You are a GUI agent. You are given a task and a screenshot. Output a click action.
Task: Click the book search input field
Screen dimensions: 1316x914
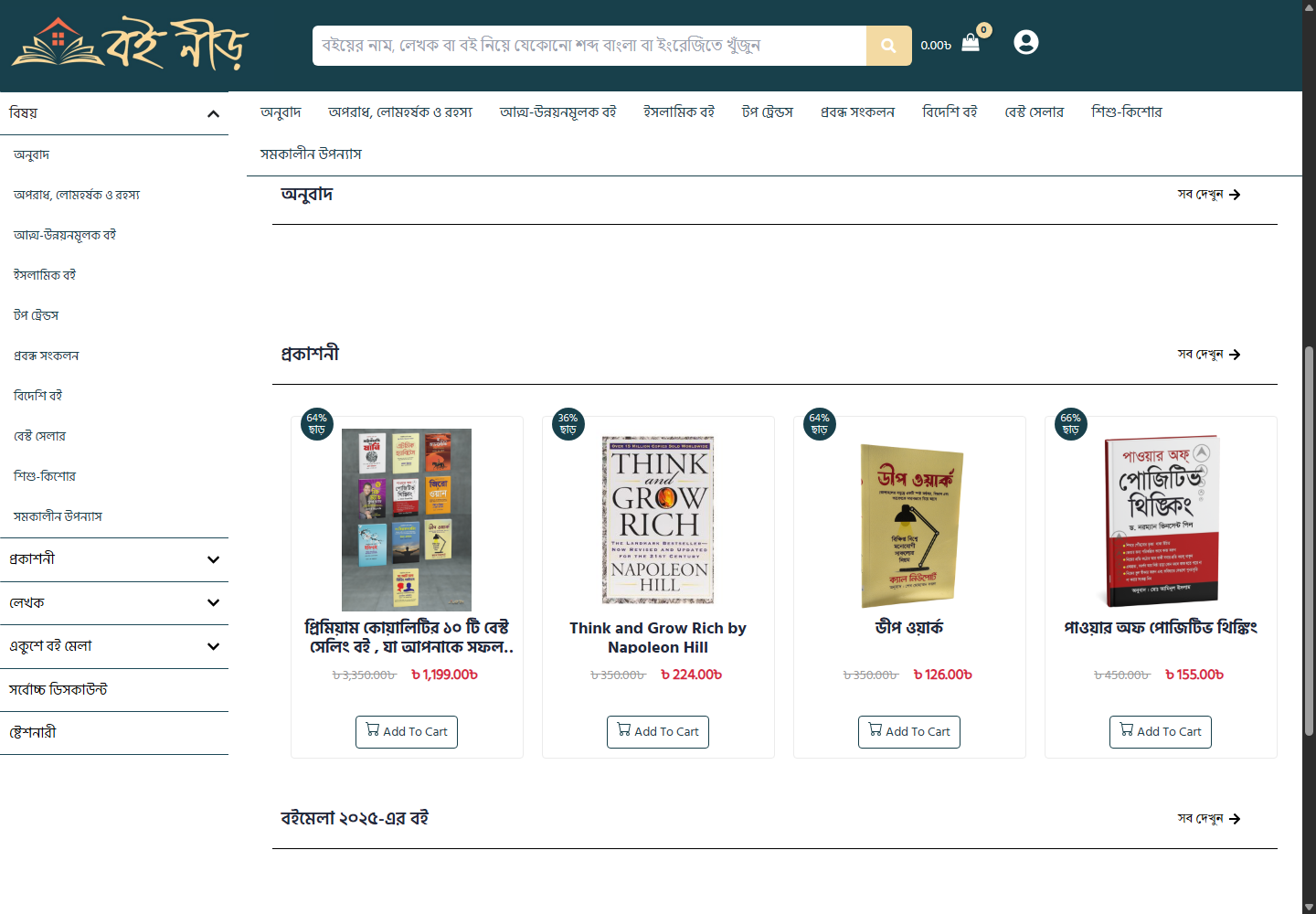(x=589, y=46)
